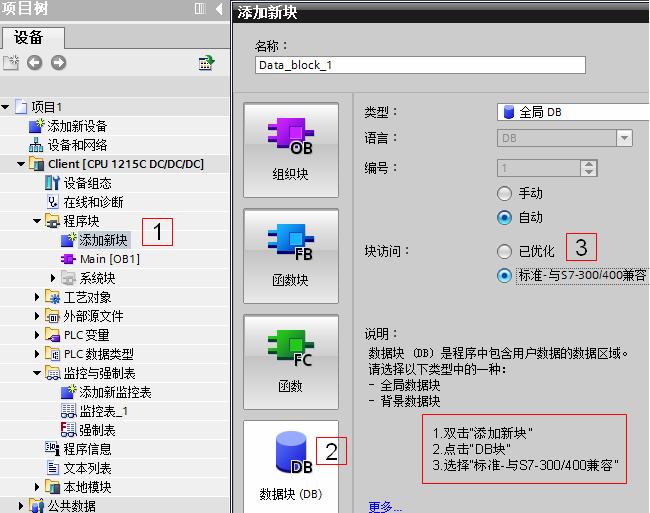Click the 监控表_1 glasses icon
This screenshot has height=513, width=650.
(68, 411)
